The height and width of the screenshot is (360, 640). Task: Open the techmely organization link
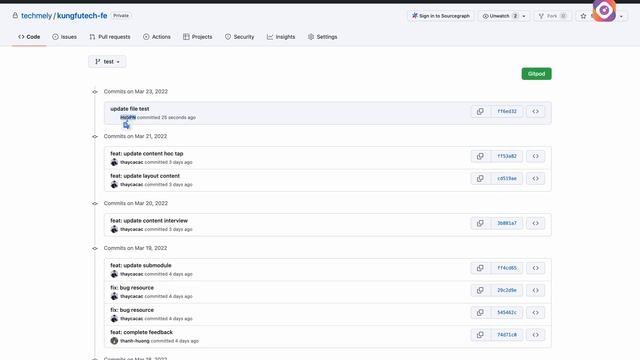[36, 16]
